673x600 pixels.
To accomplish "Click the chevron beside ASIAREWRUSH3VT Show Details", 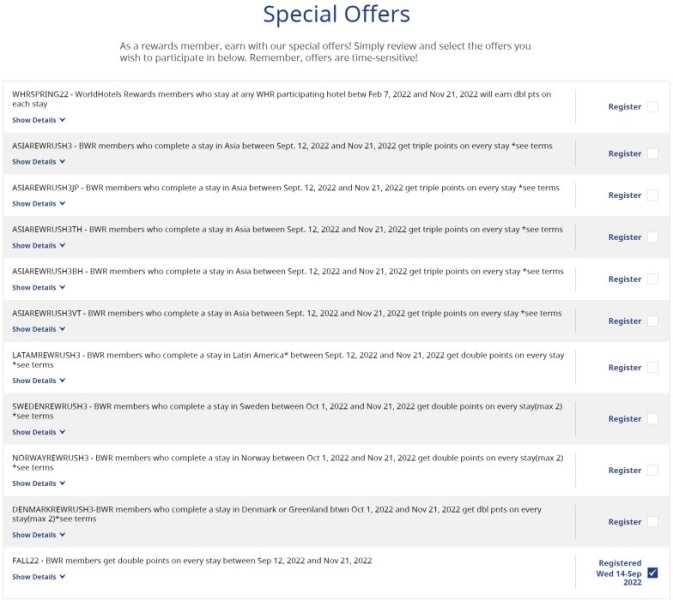I will [x=62, y=330].
